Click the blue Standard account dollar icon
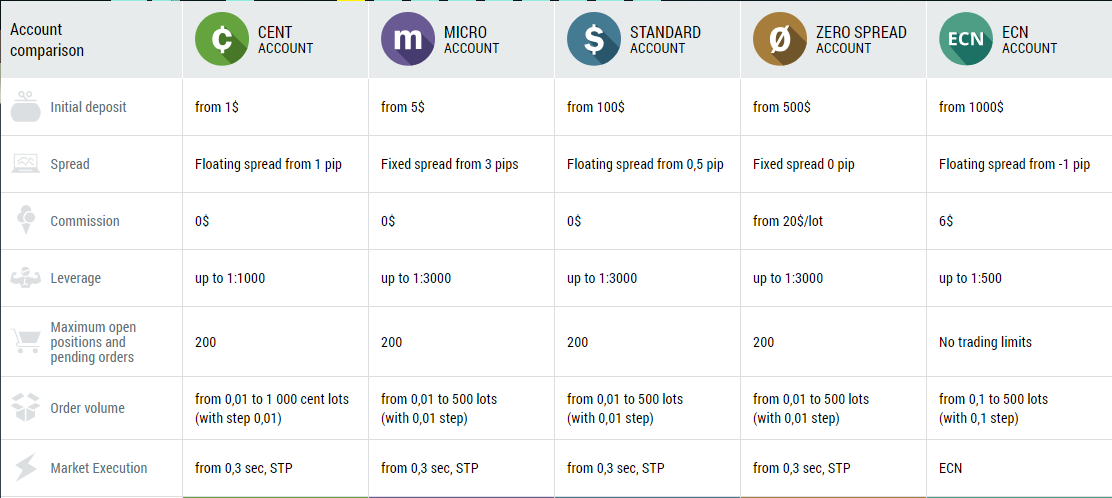The image size is (1112, 498). 594,40
